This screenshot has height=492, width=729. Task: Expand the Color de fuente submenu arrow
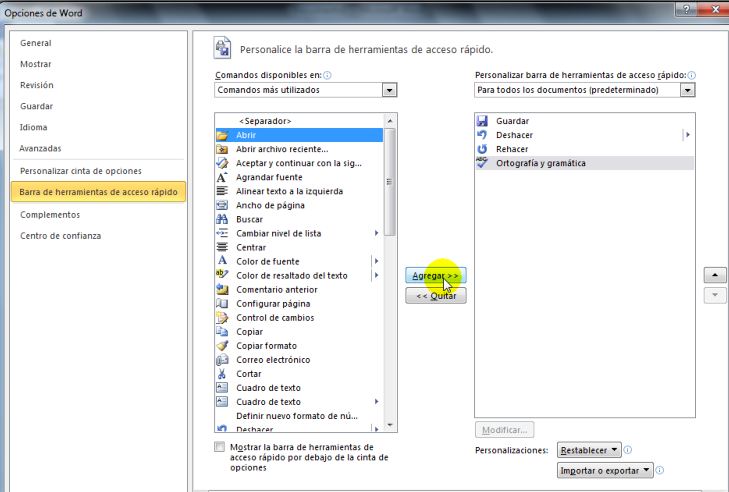tap(377, 261)
